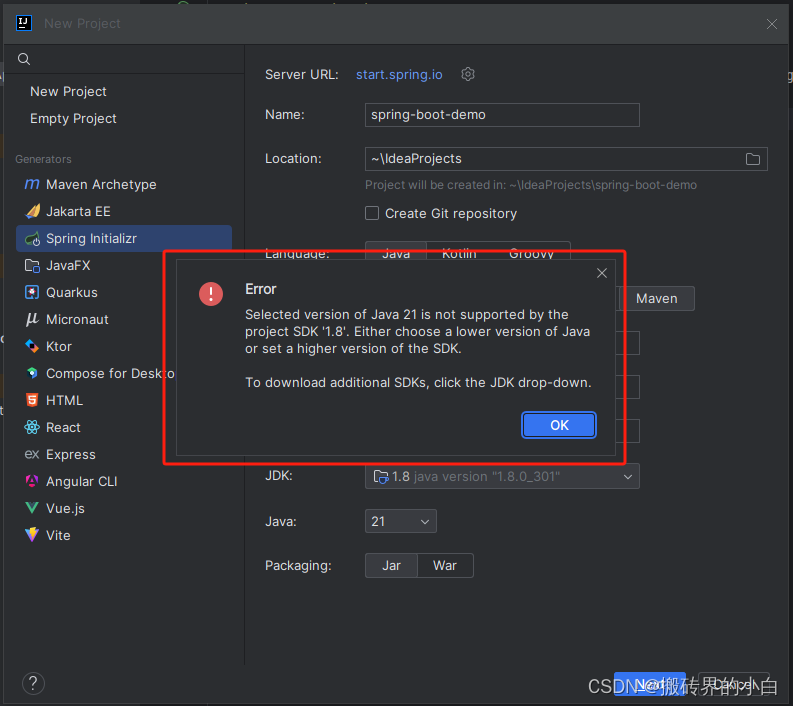This screenshot has width=793, height=706.
Task: Close the New Project window
Action: click(x=772, y=24)
